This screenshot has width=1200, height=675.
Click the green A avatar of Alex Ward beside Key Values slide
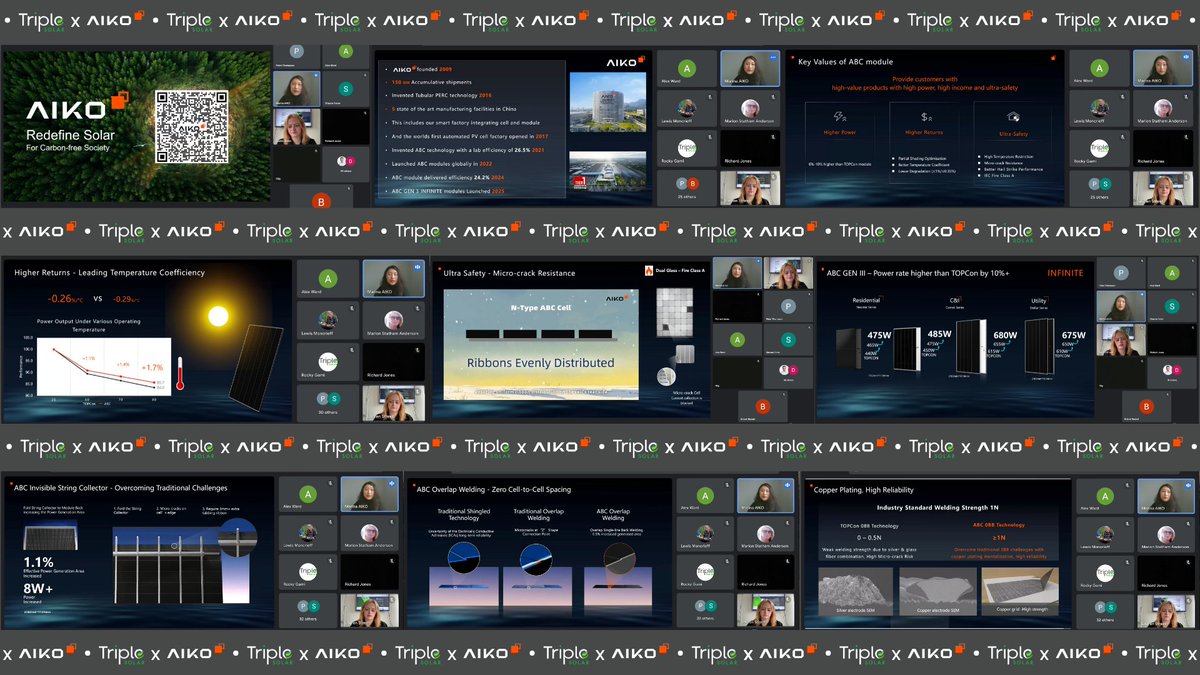point(1099,69)
